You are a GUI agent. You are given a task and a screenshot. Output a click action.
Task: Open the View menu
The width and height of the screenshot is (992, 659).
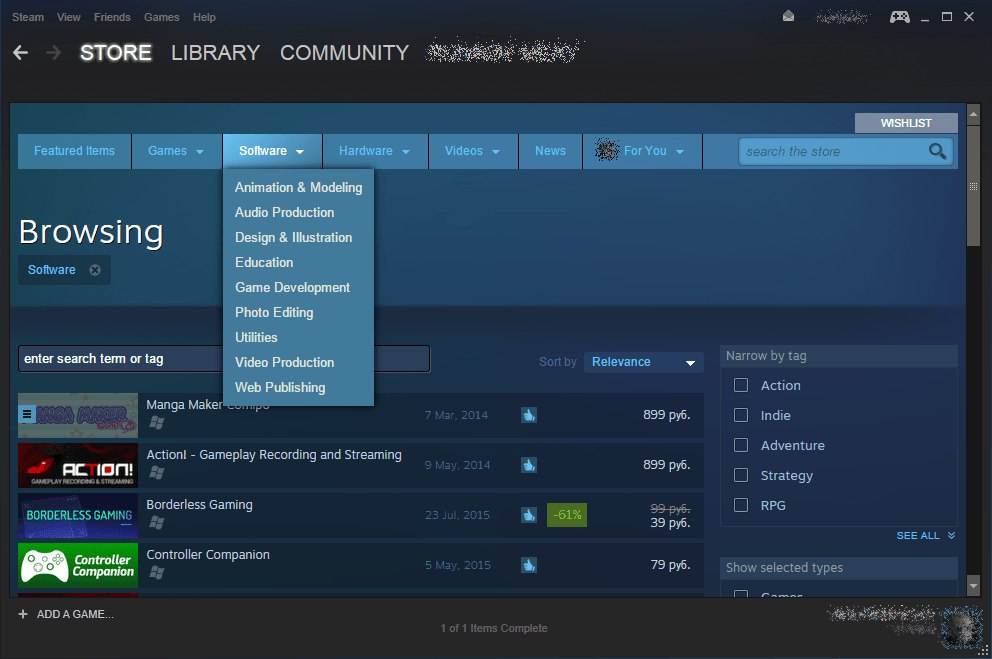68,17
